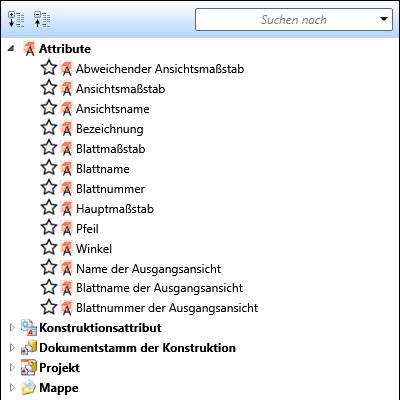Click the Dokumentstamm der Konstruktion icon
This screenshot has width=400, height=400.
click(x=29, y=348)
